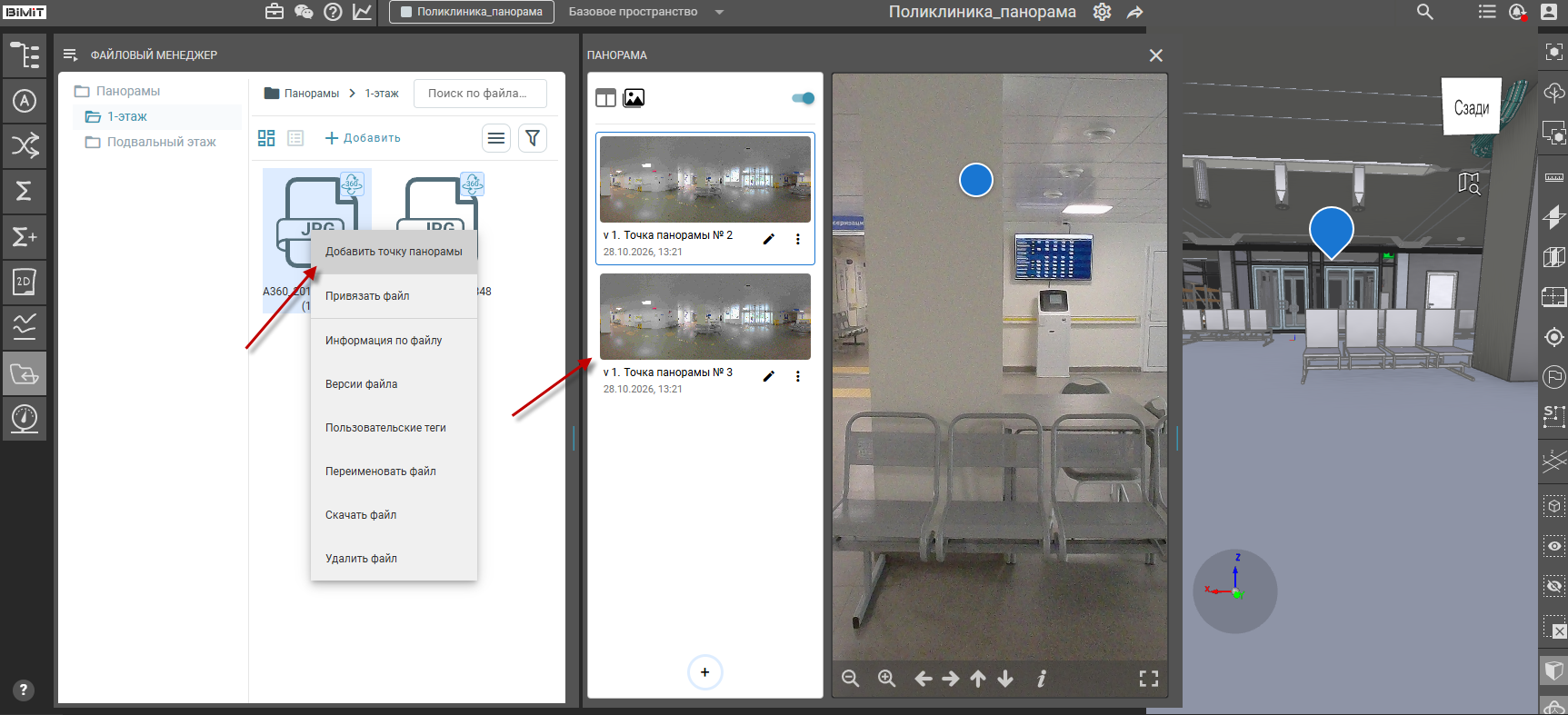
Task: Click the blue panorama marker in 3D view
Action: (x=1331, y=232)
